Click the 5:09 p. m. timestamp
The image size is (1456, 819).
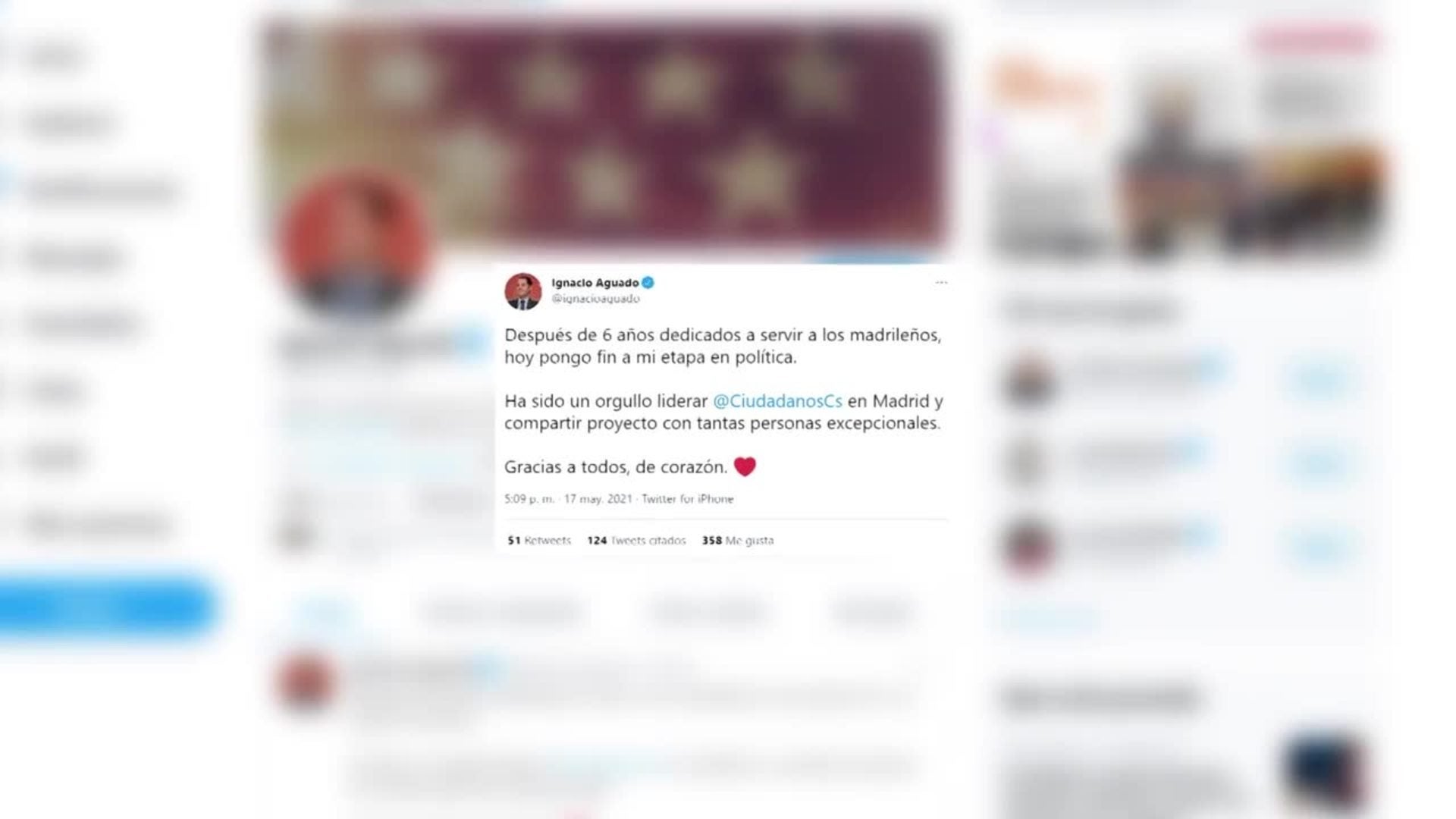coord(529,499)
